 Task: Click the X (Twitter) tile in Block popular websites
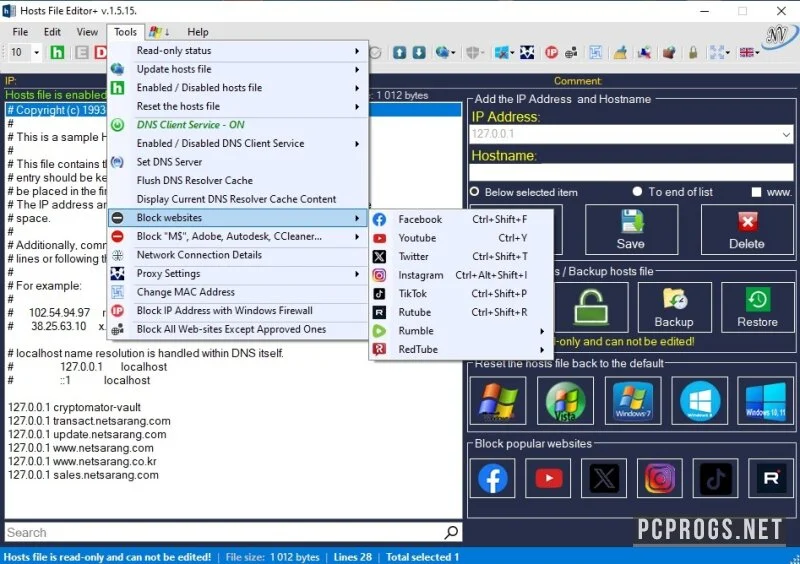(x=604, y=478)
